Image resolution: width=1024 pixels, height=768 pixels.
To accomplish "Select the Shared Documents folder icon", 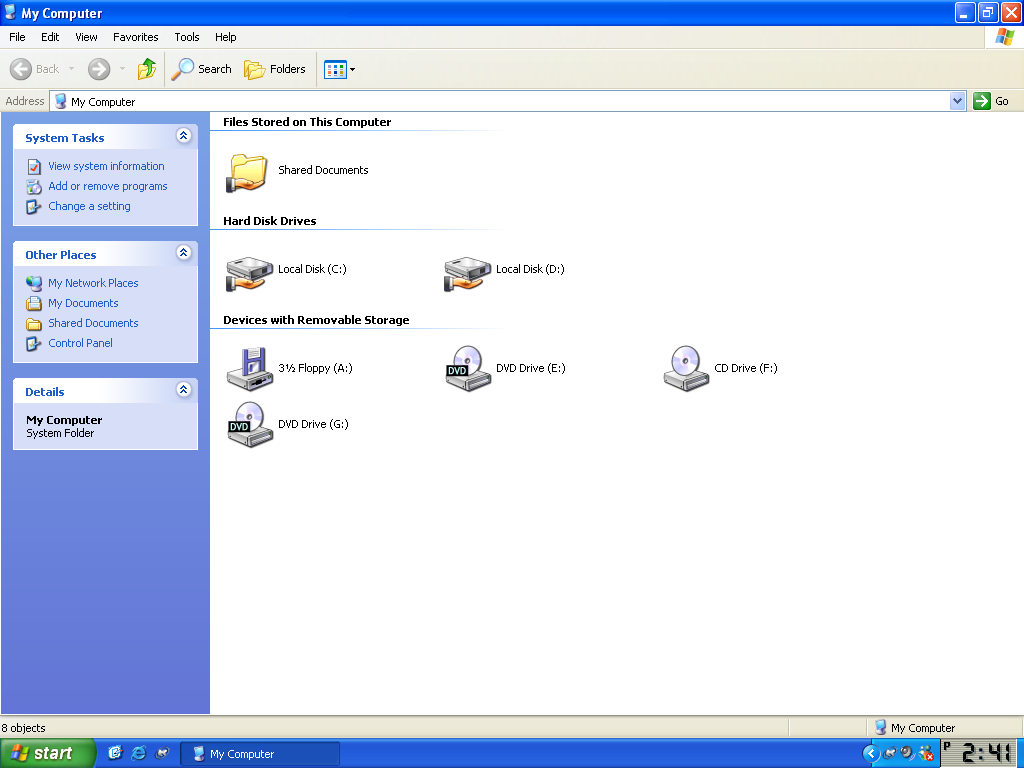I will click(x=247, y=171).
